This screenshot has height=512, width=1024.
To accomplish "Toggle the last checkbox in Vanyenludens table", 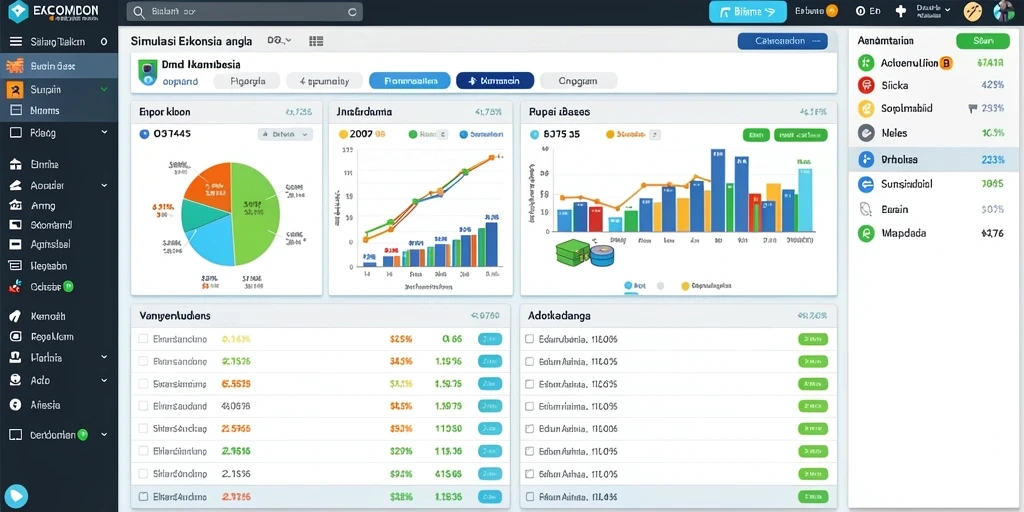I will coord(143,496).
